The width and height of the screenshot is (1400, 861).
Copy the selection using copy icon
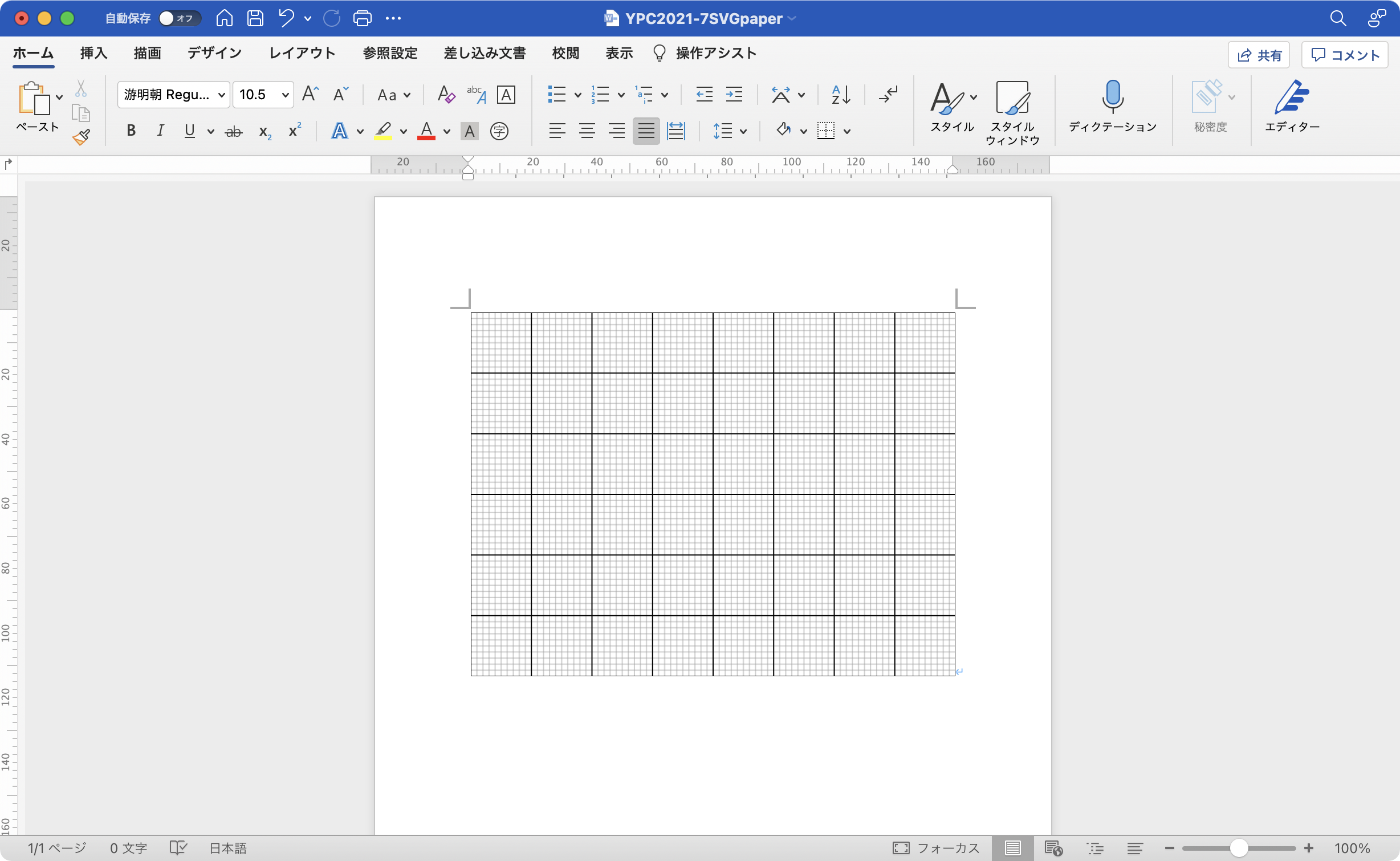pyautogui.click(x=81, y=113)
